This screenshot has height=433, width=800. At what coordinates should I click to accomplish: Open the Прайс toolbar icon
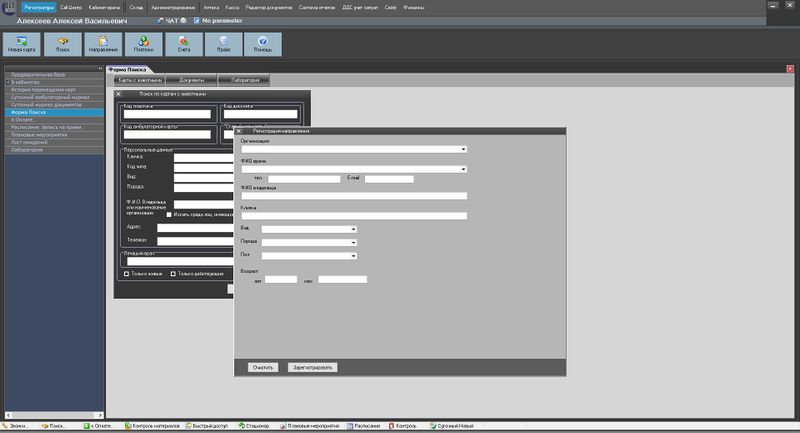pyautogui.click(x=224, y=43)
